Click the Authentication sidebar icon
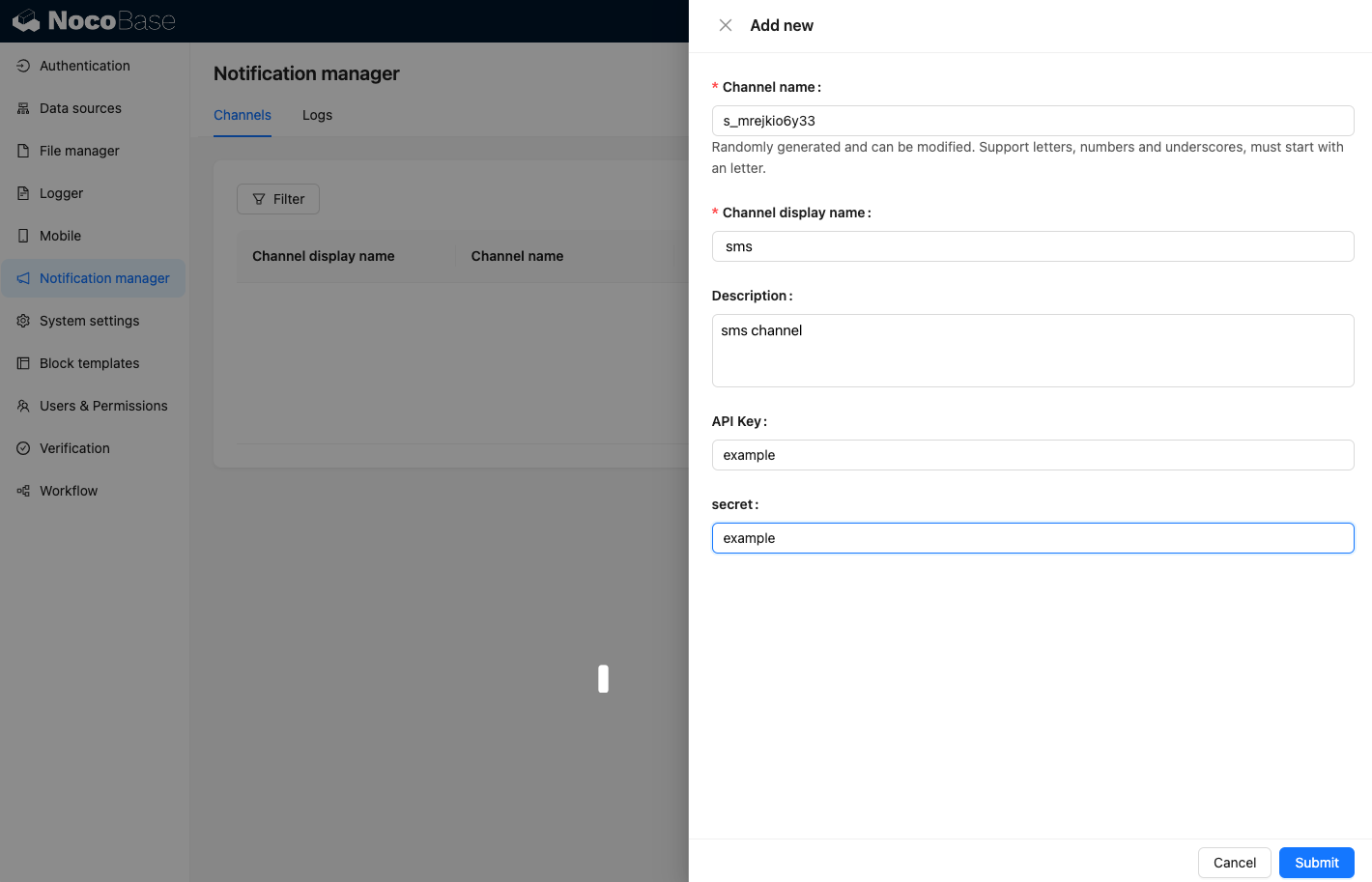 coord(23,66)
